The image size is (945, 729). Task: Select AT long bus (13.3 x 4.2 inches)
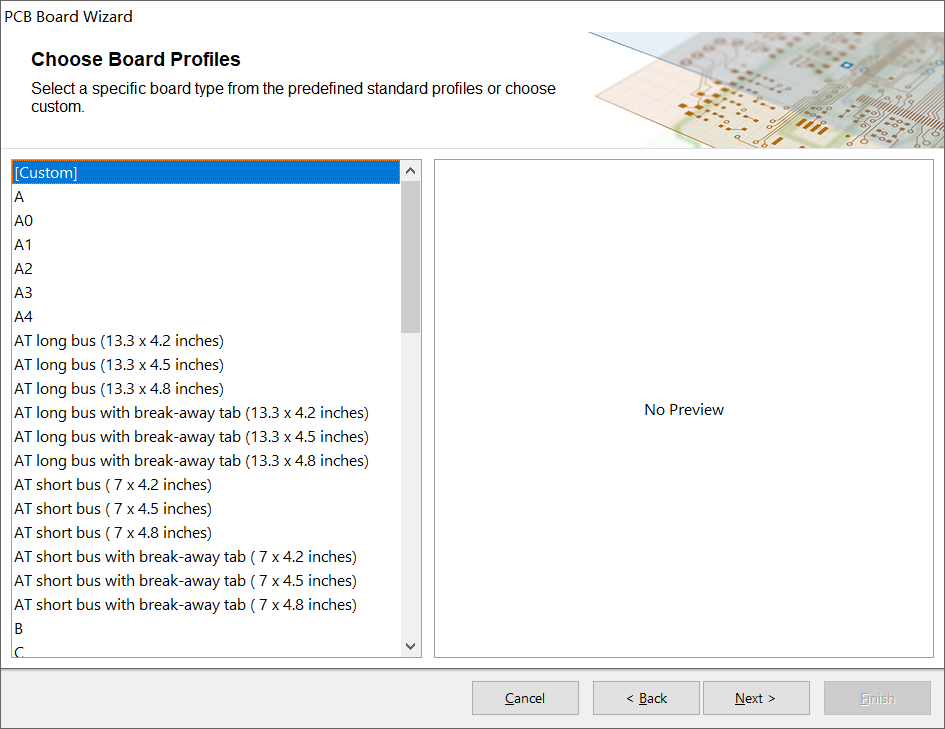point(206,340)
